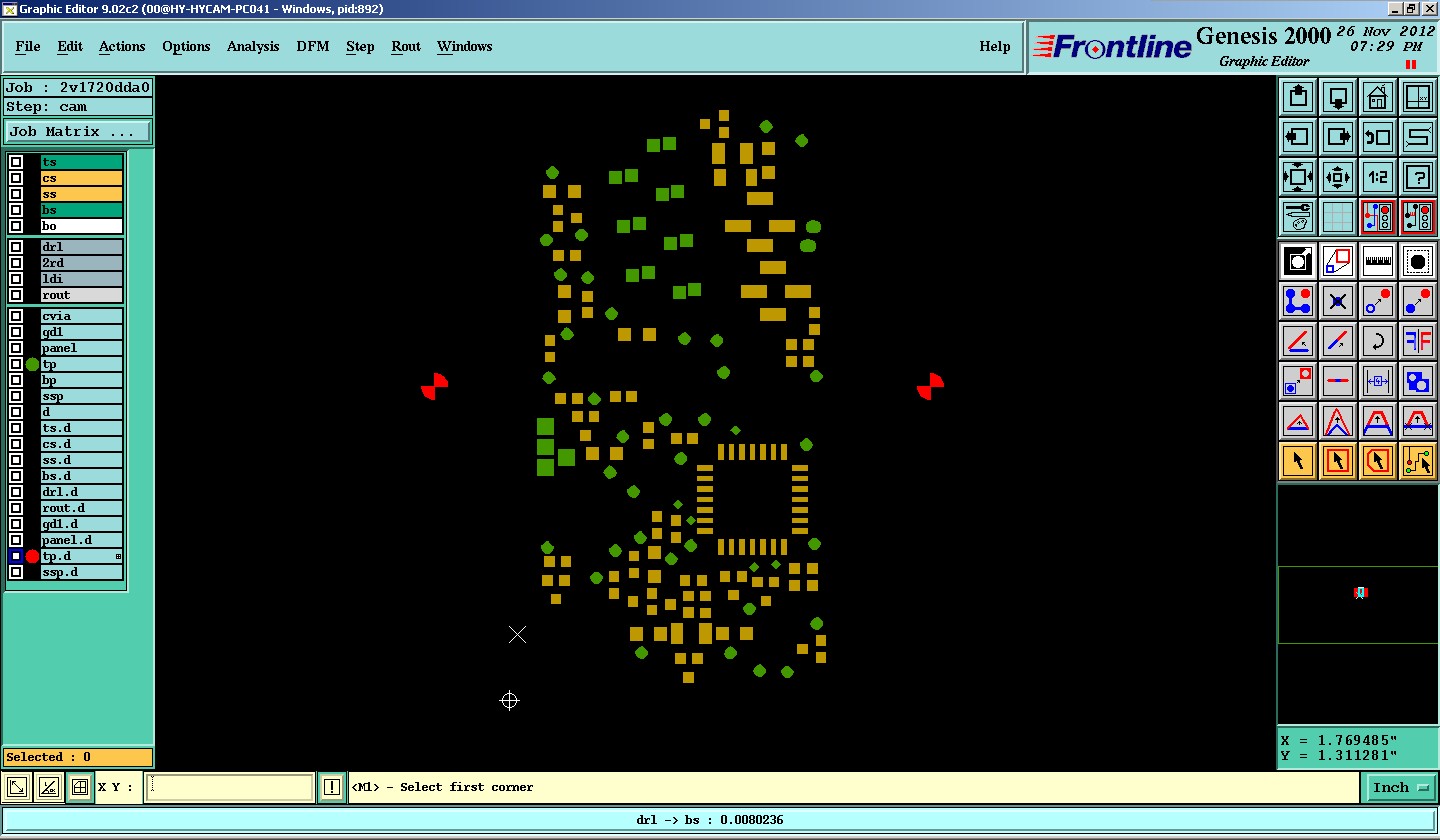Click the pan up view icon

point(1298,97)
